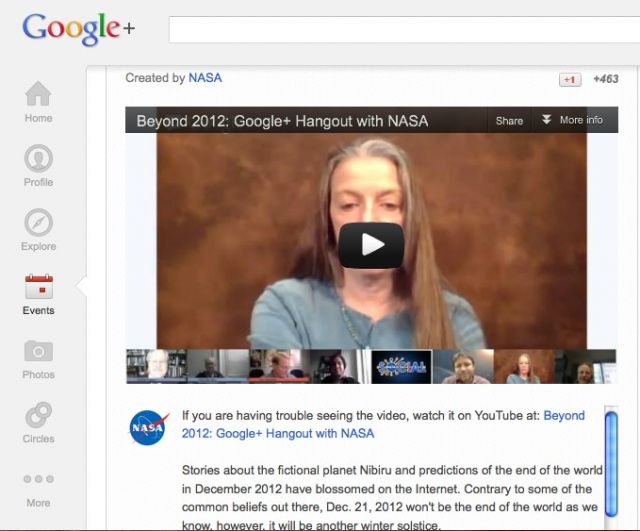
Task: Select the blue logo participant thumbnail
Action: 401,367
